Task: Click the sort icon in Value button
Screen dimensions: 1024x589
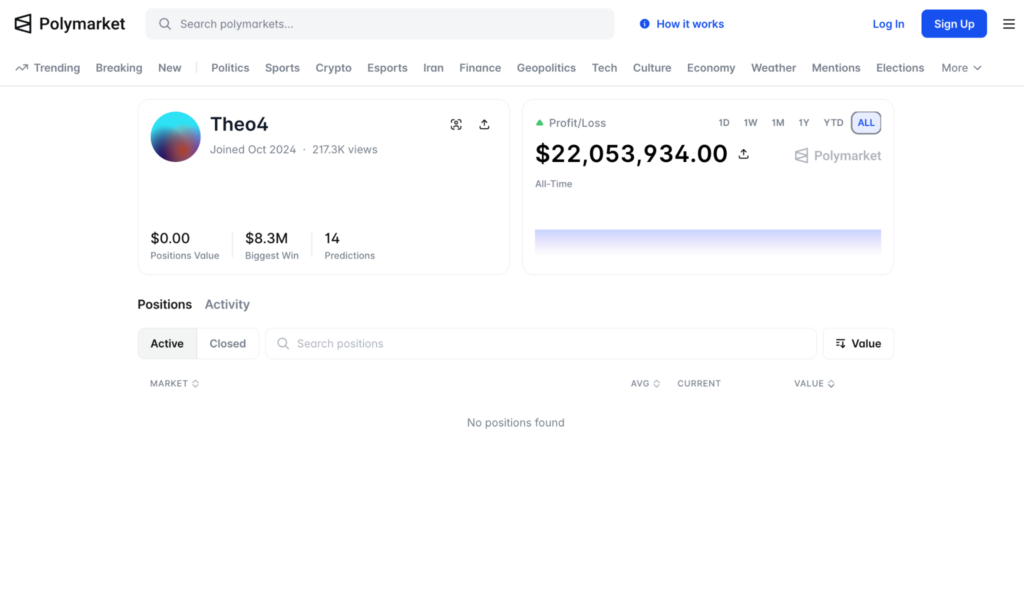Action: pyautogui.click(x=840, y=343)
